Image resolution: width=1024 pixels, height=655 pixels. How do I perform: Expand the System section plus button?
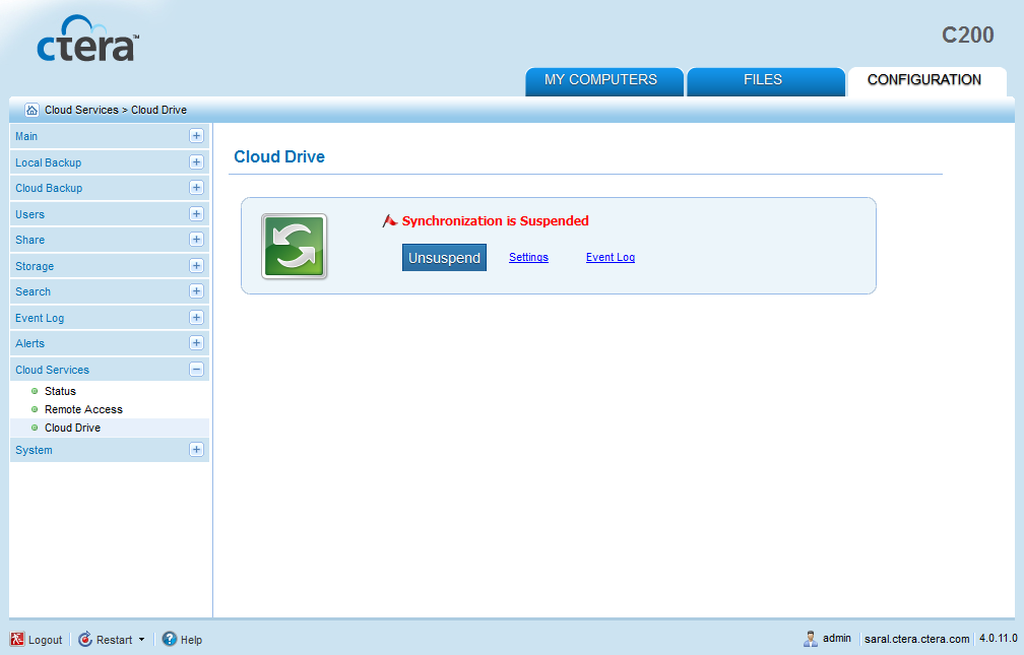click(196, 449)
